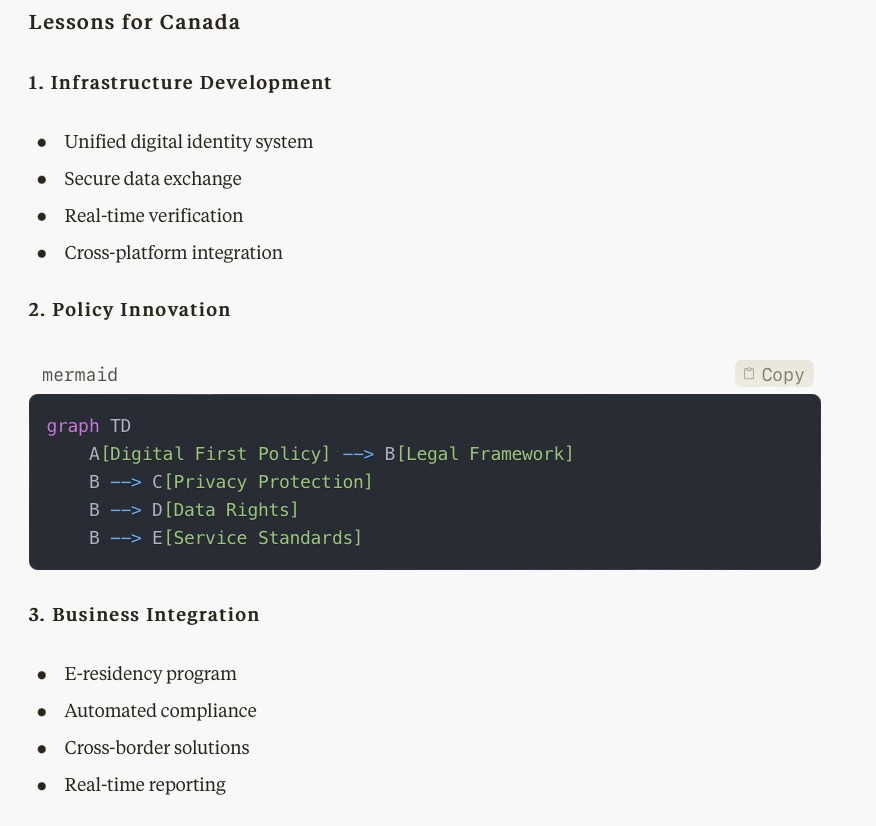The image size is (876, 826).
Task: Click Unified digital identity system bullet
Action: (188, 142)
